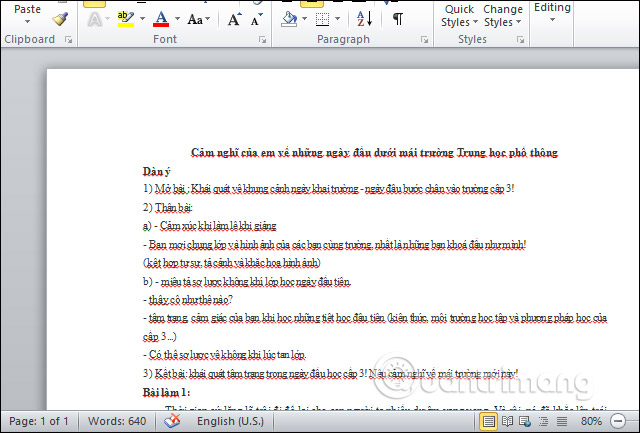Click the line starting '- tâm trạng, cảm giác'
The width and height of the screenshot is (640, 433).
(x=375, y=318)
